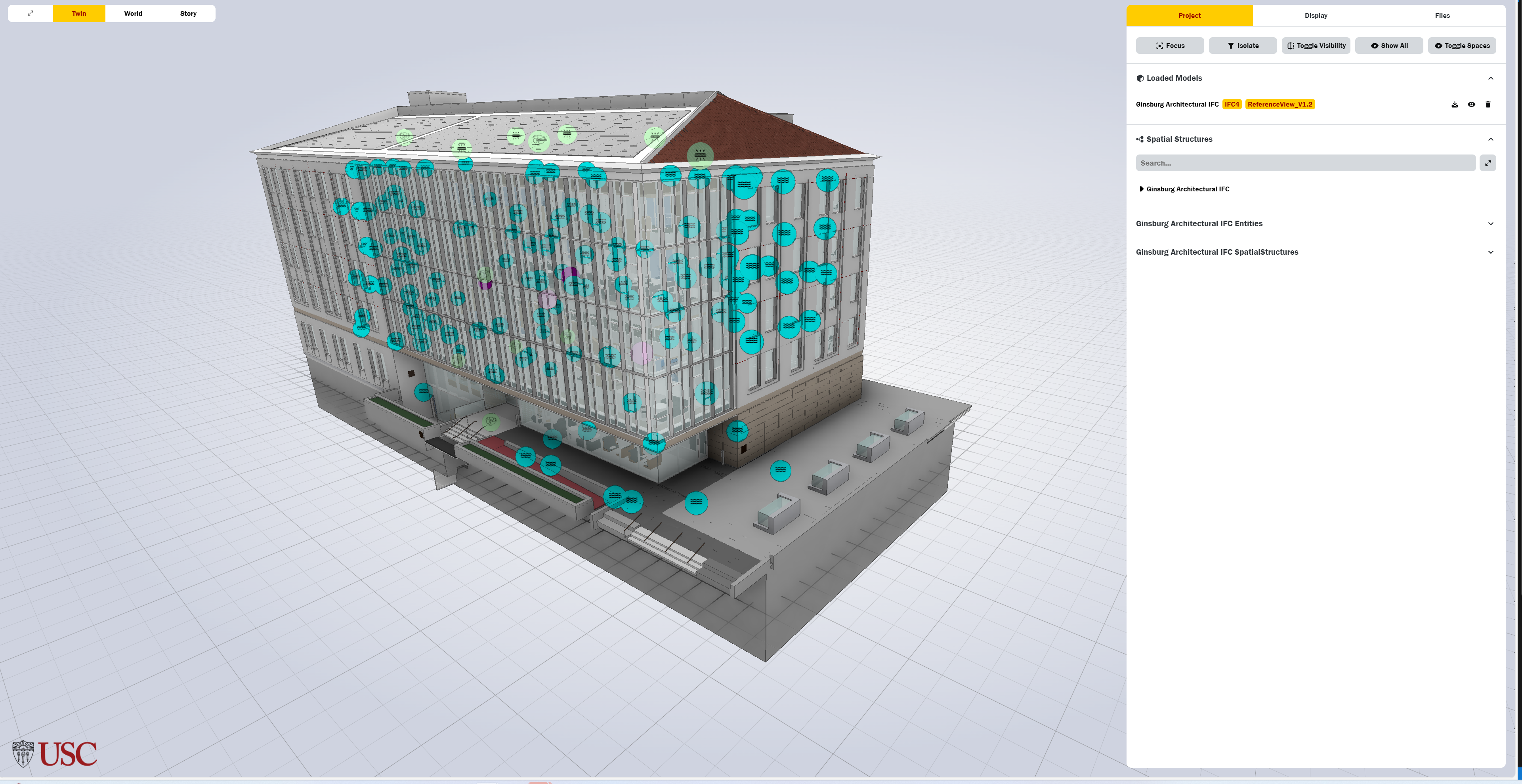Screen dimensions: 1522x784
Task: Expand the Ginsburg Architectural IFC Entities section
Action: 1490,223
